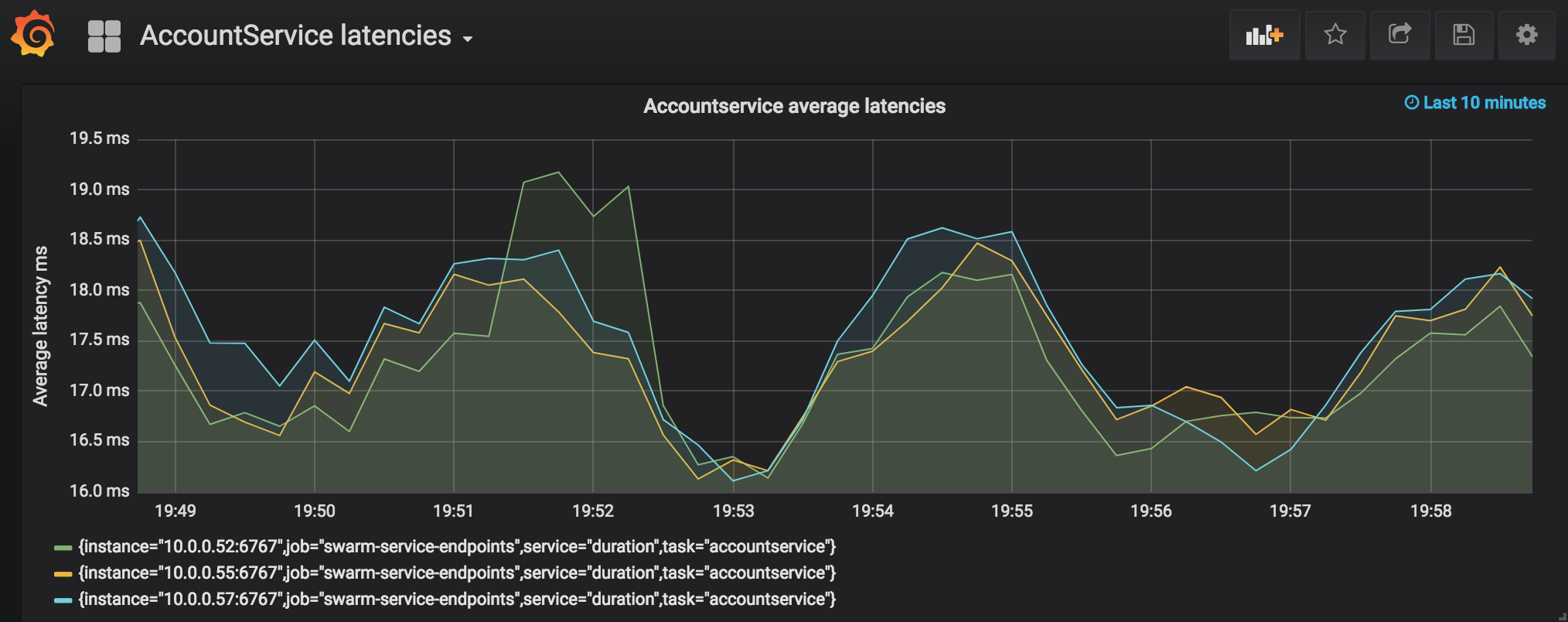
Task: Click the 19:55 x-axis time label
Action: (x=1012, y=511)
